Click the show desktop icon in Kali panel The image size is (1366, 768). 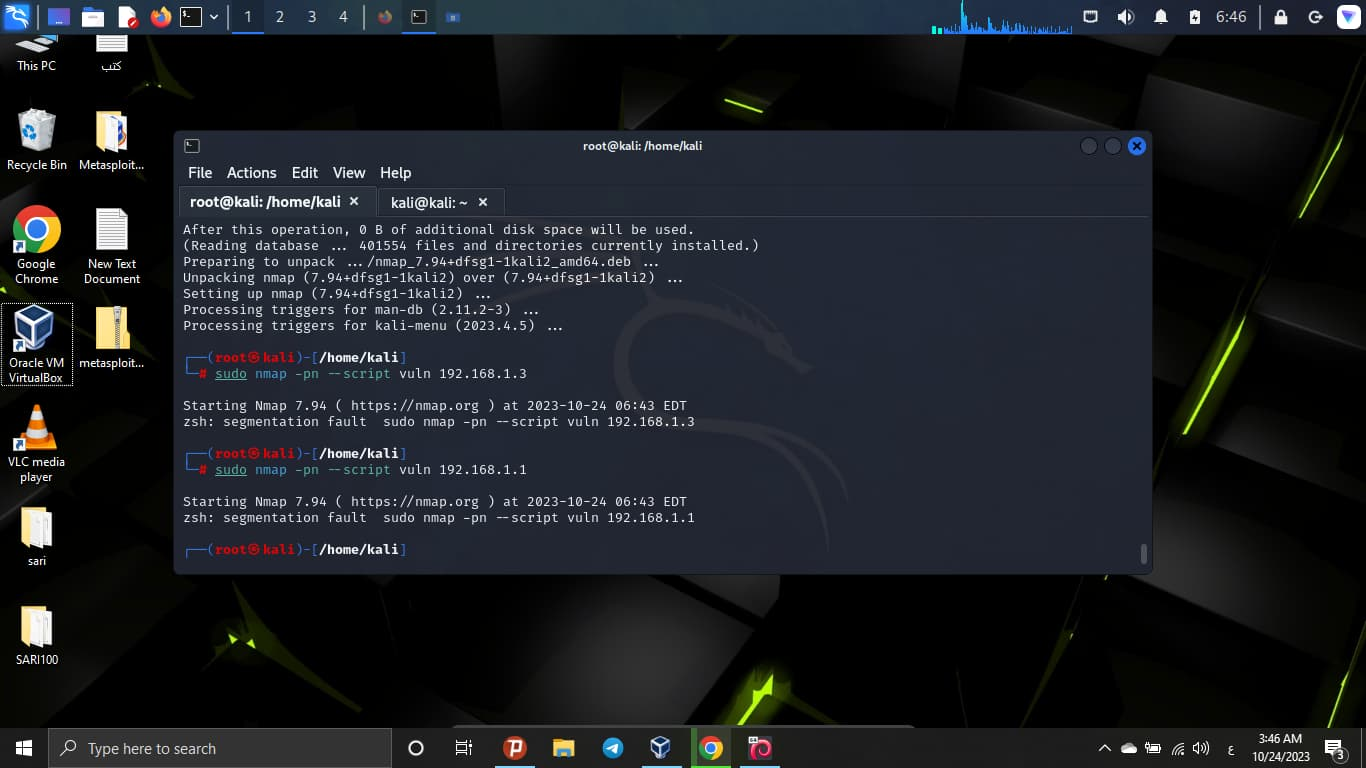[x=59, y=17]
